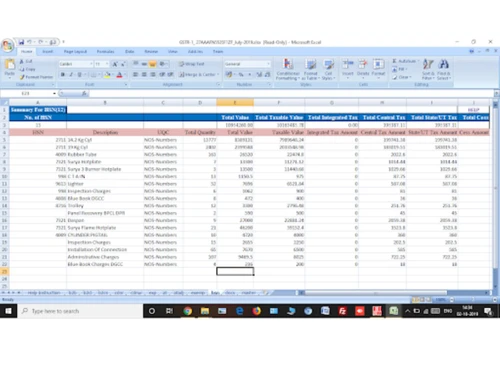Toggle Top Align vertical alignment
Image resolution: width=500 pixels, height=375 pixels.
(x=135, y=64)
